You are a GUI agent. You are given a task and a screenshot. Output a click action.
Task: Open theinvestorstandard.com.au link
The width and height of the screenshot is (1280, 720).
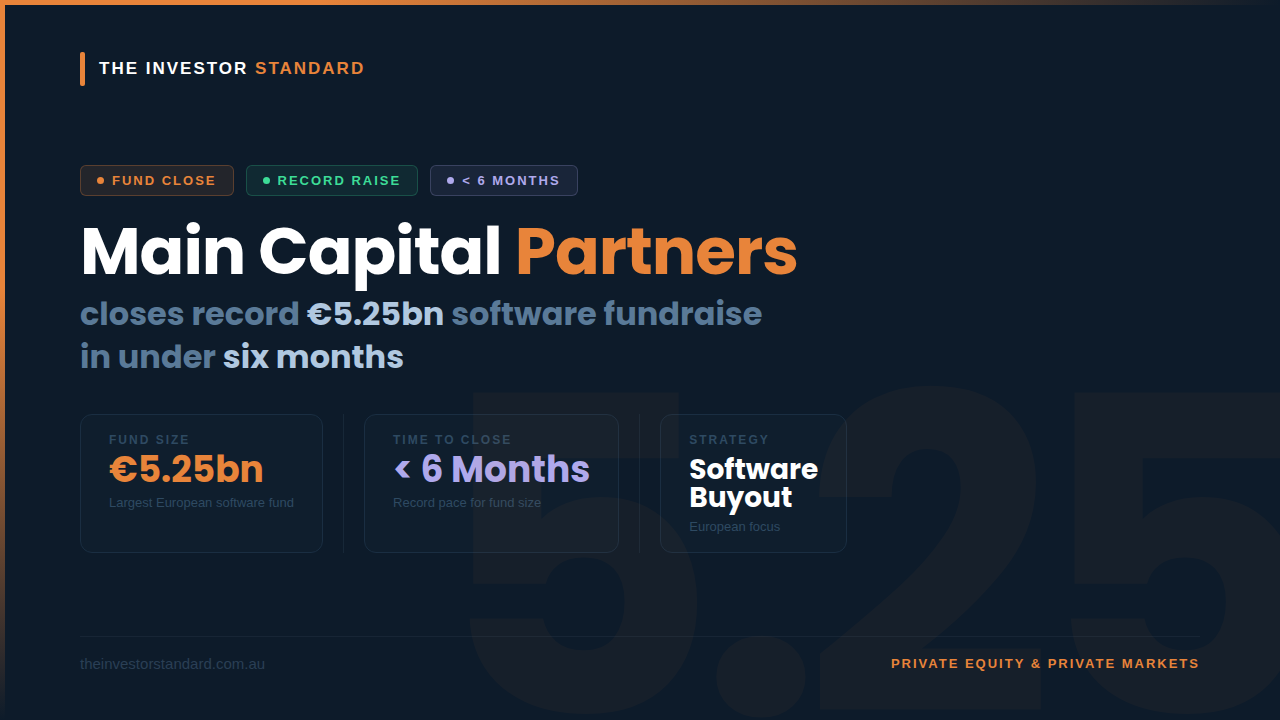(x=172, y=664)
